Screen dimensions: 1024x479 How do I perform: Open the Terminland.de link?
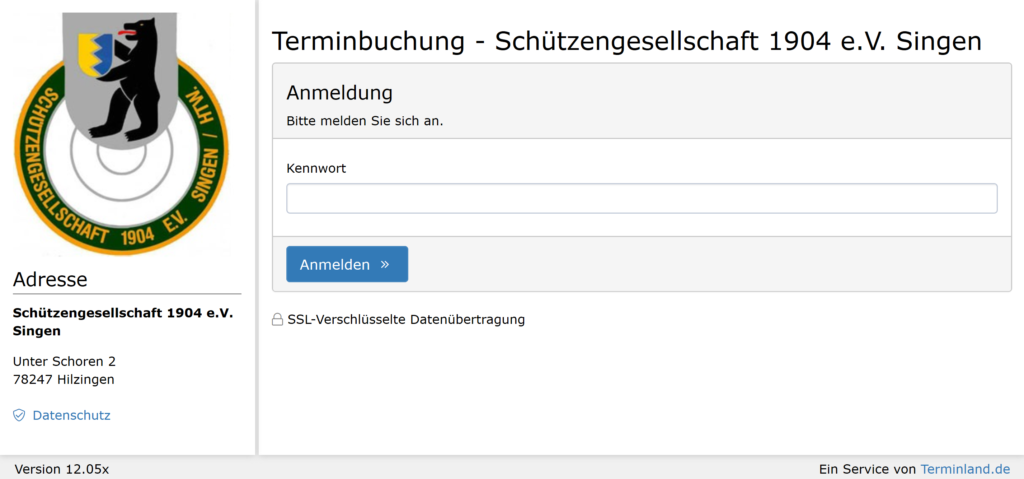965,469
